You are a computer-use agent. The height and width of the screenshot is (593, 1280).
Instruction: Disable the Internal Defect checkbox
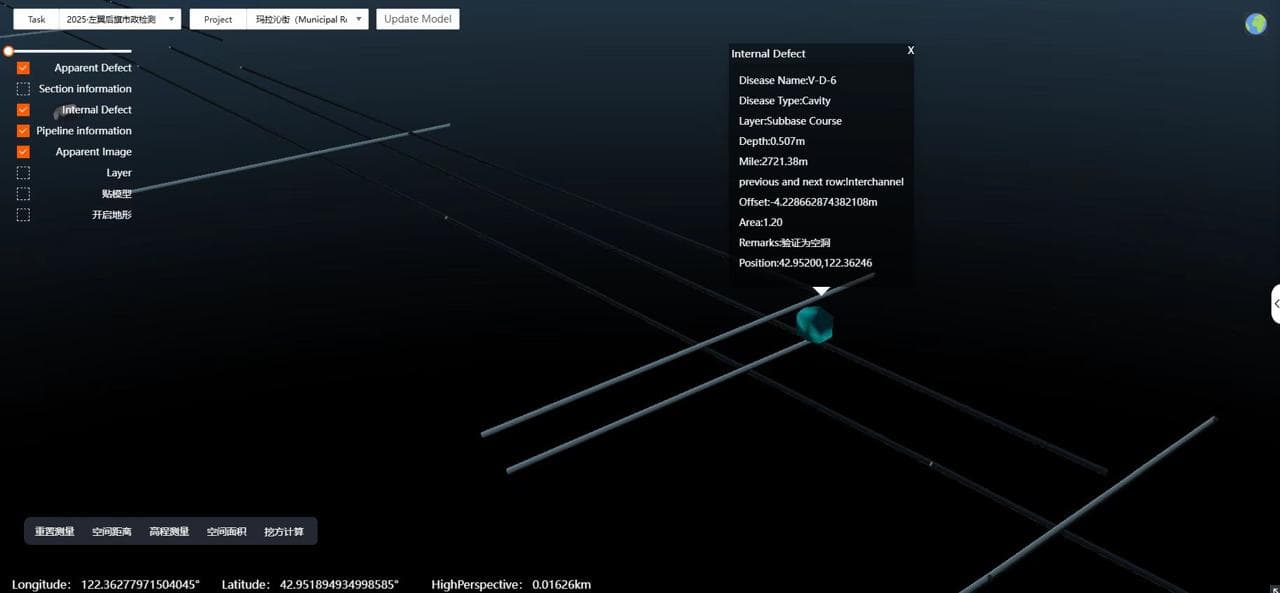click(23, 110)
